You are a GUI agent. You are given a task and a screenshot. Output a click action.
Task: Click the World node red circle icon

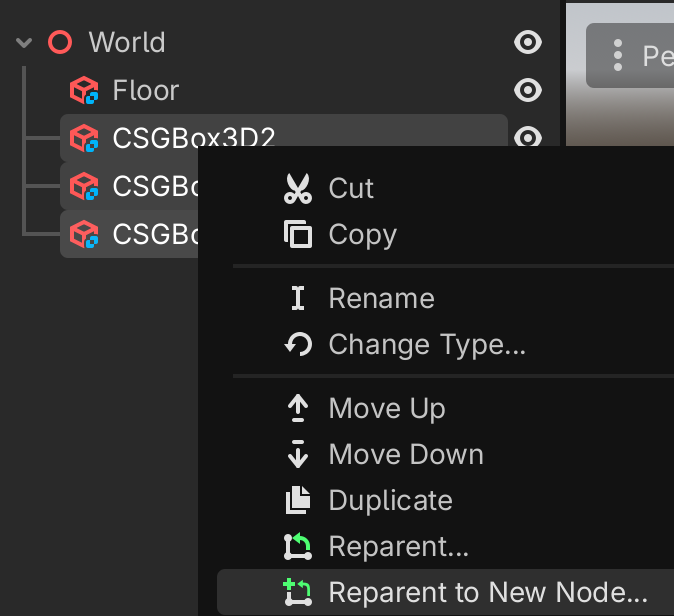click(61, 42)
